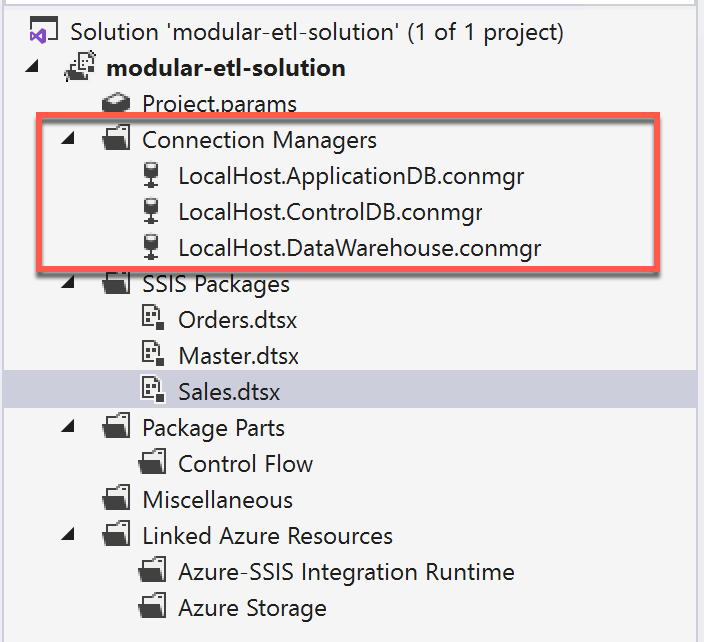Select the Control Flow folder
The width and height of the screenshot is (704, 642).
245,464
